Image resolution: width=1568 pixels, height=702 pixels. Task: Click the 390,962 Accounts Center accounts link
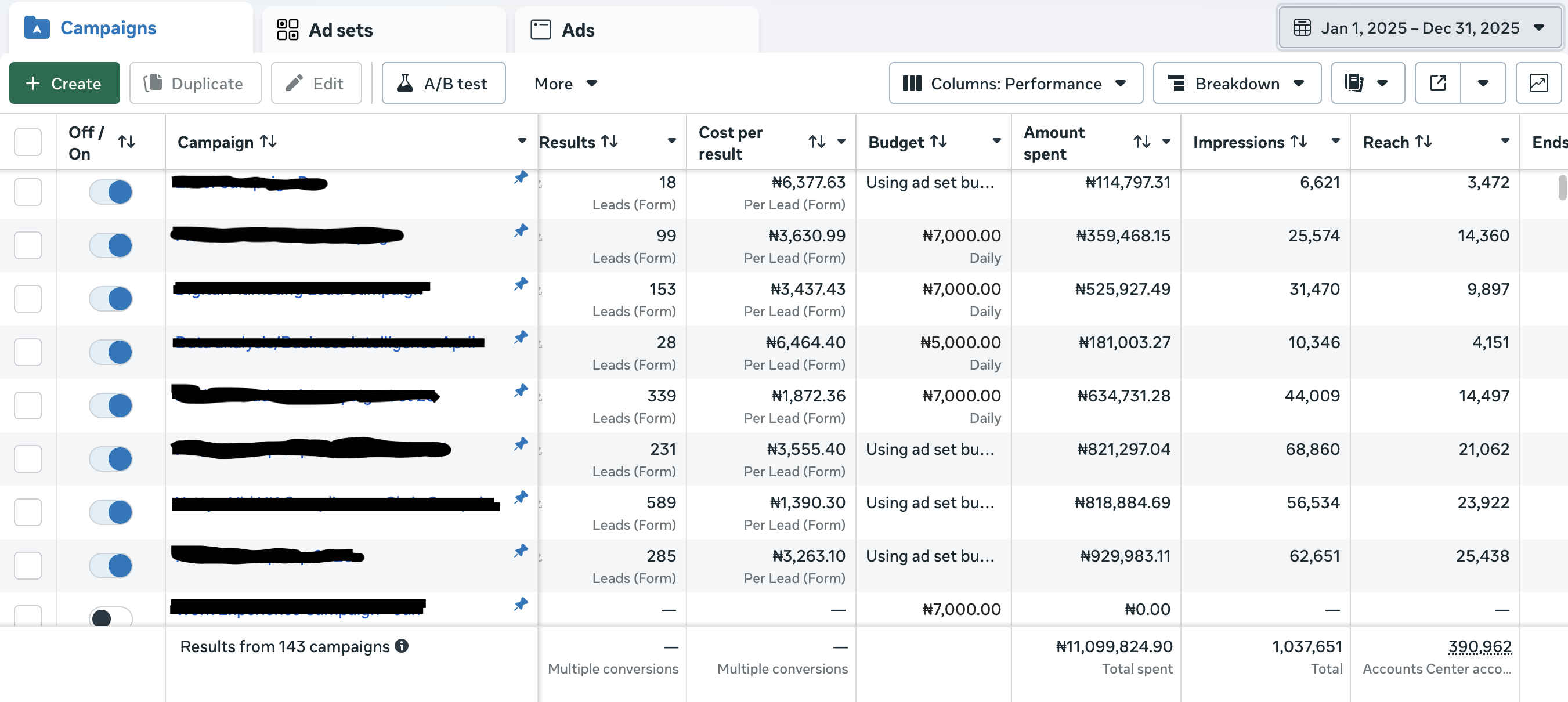1480,647
